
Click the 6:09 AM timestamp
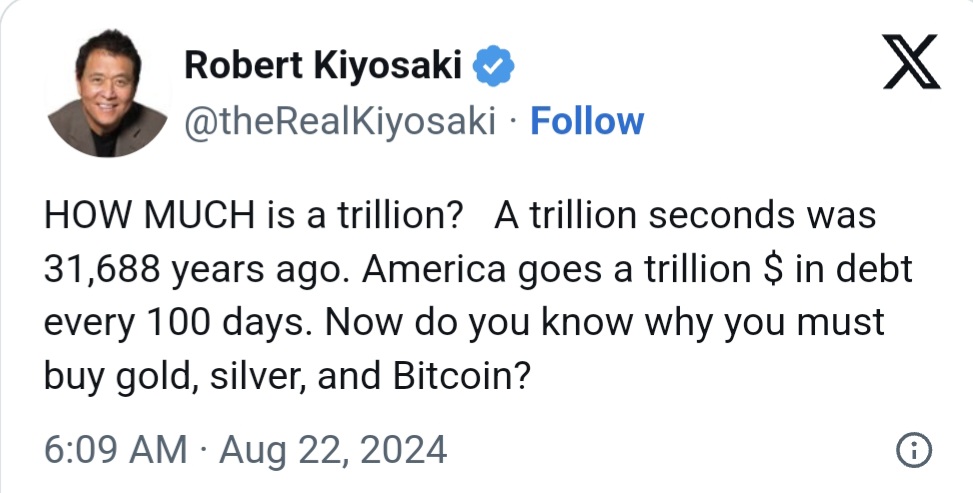116,449
